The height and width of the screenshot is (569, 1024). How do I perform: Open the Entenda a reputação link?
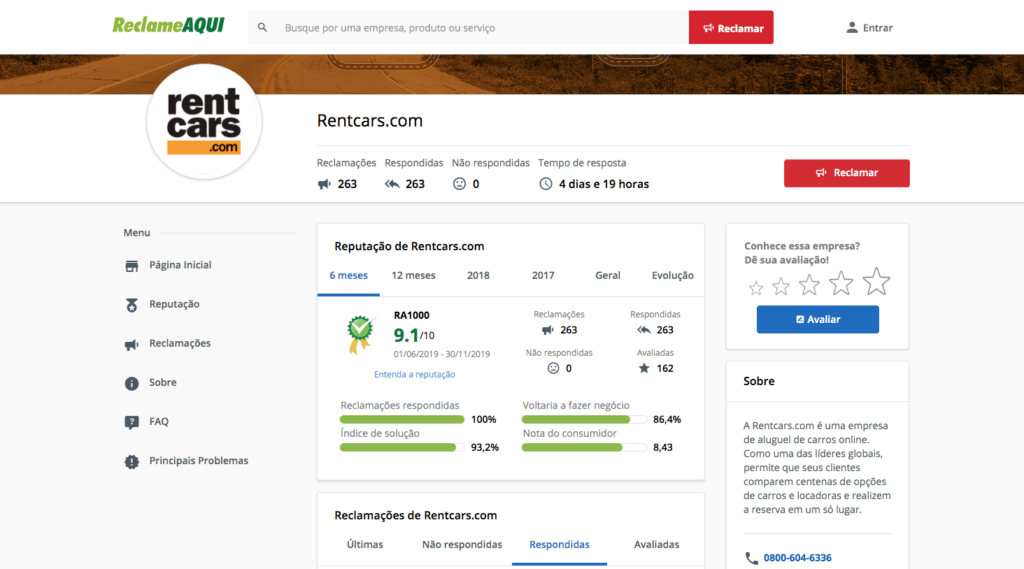415,375
